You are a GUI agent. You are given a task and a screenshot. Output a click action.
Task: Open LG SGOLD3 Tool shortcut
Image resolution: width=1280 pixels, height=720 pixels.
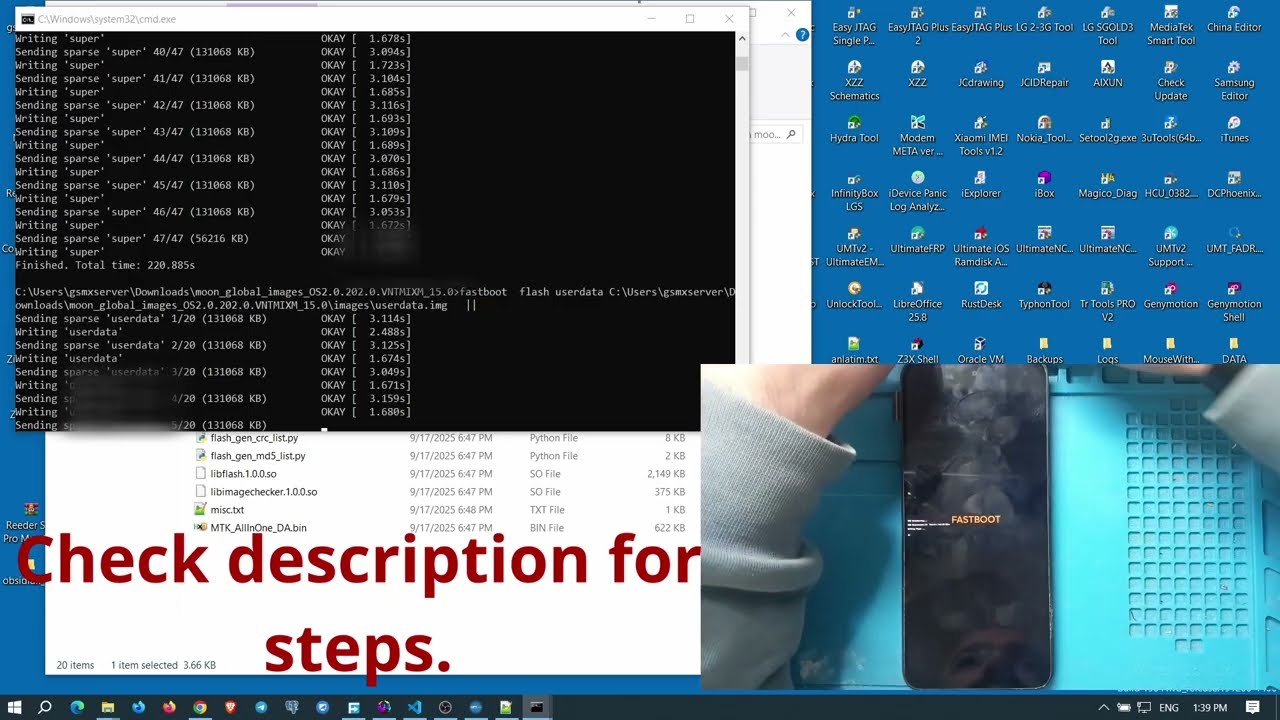[1107, 26]
